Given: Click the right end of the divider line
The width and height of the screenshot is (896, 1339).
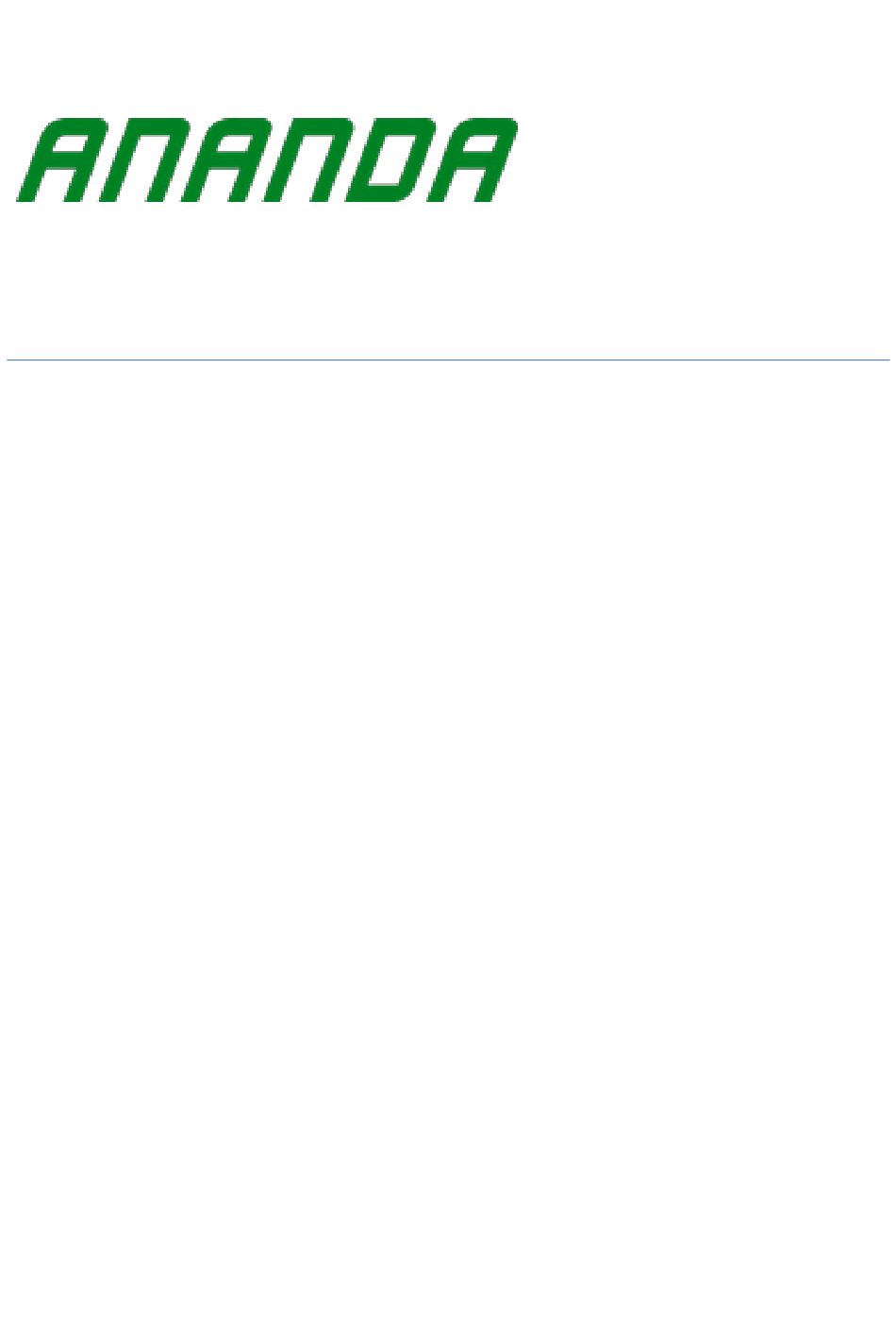Looking at the screenshot, I should pos(887,360).
